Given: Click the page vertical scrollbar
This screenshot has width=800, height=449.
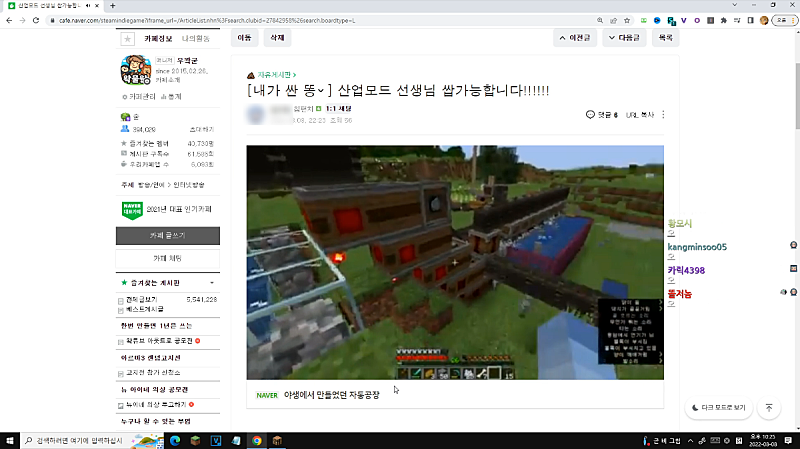Looking at the screenshot, I should point(797,97).
